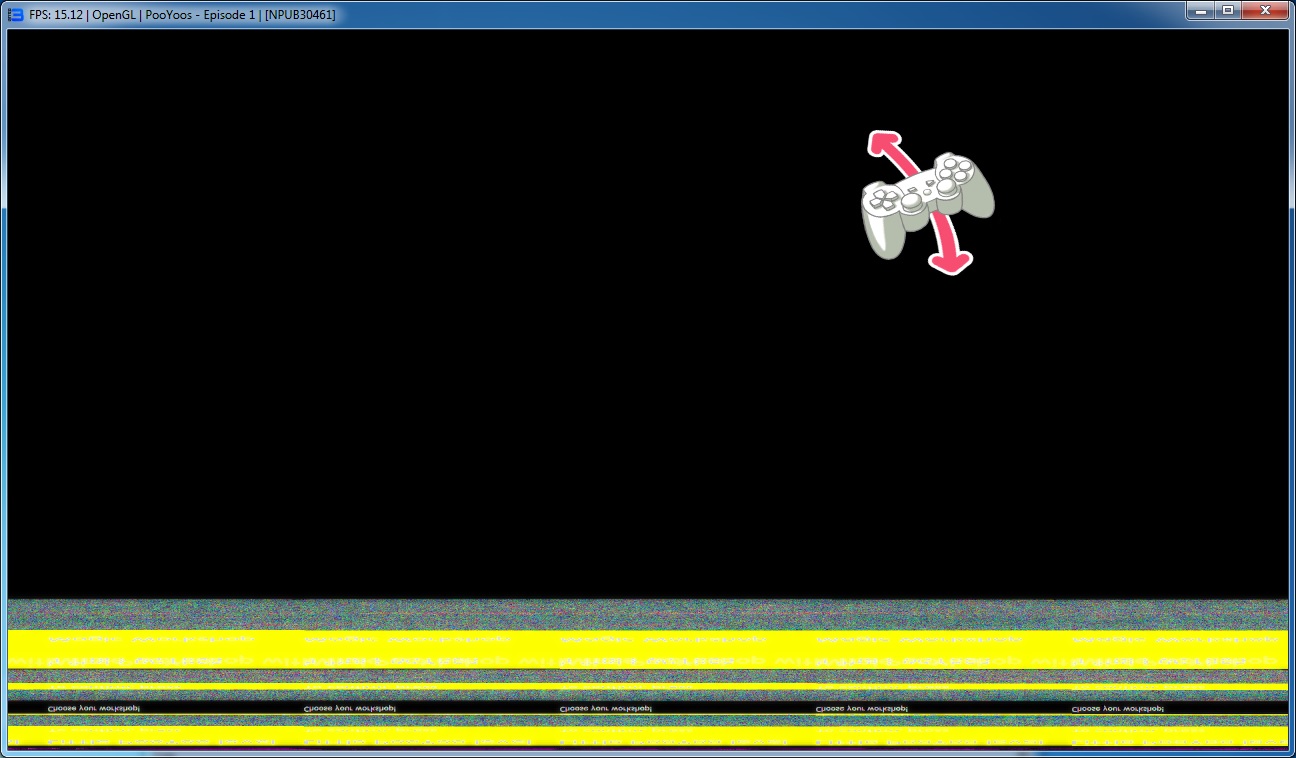
Task: Click the lower-right pink arrowhead
Action: 949,260
